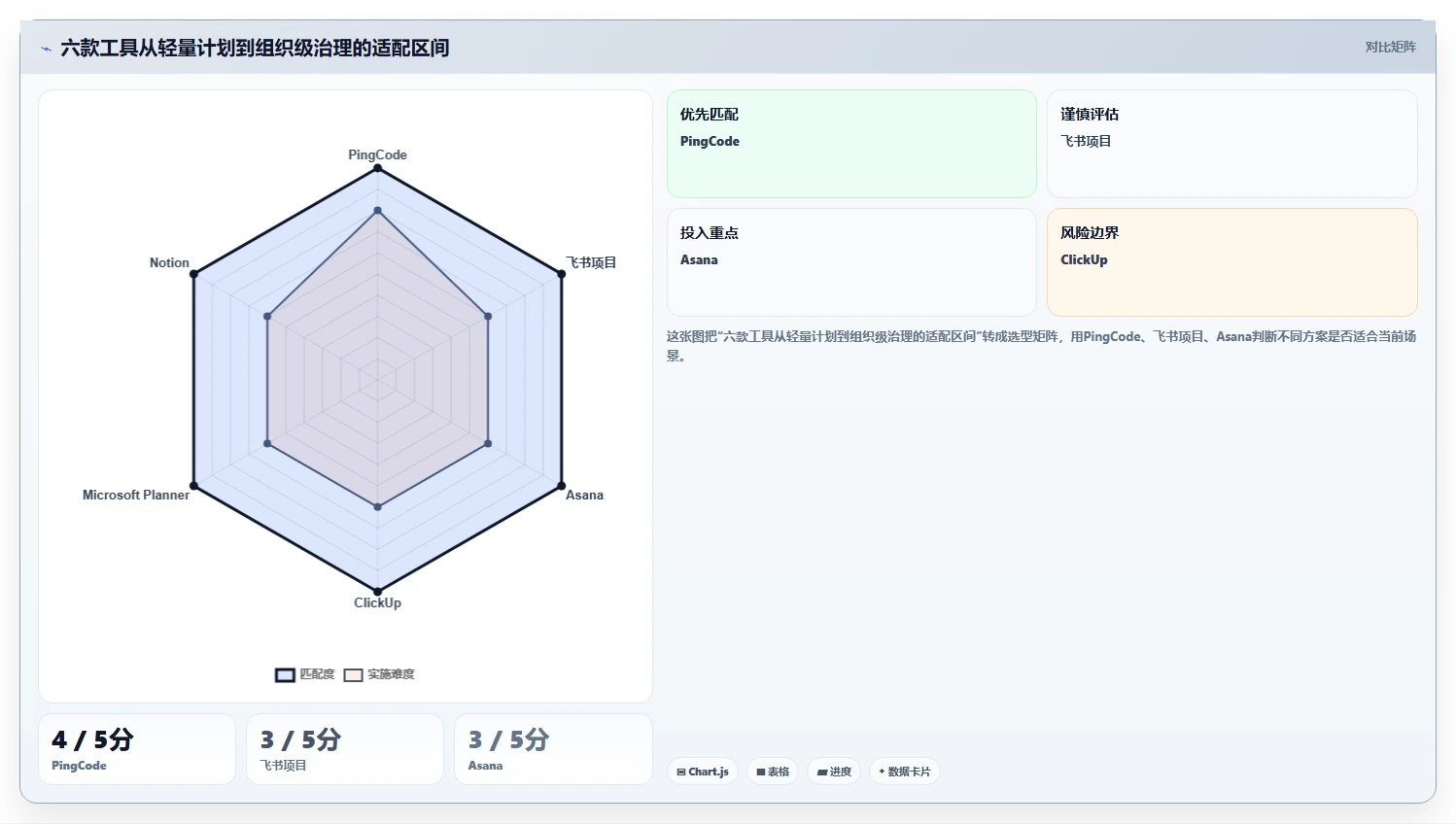Select the 谨慎评估 飞书项目 card
This screenshot has width=1456, height=824.
click(1231, 144)
